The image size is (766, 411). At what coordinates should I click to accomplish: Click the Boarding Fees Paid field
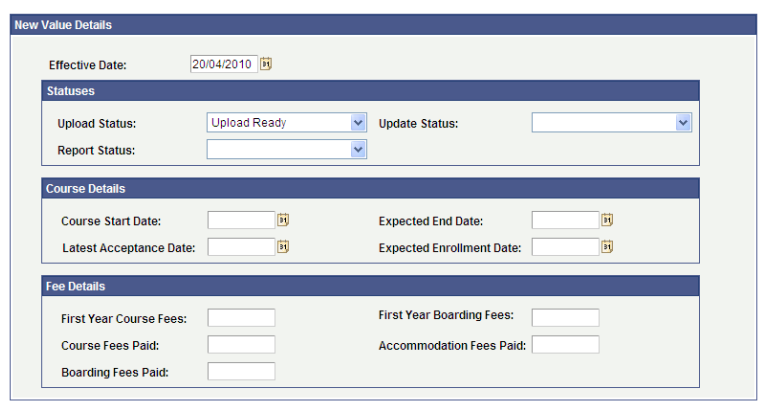pos(241,371)
